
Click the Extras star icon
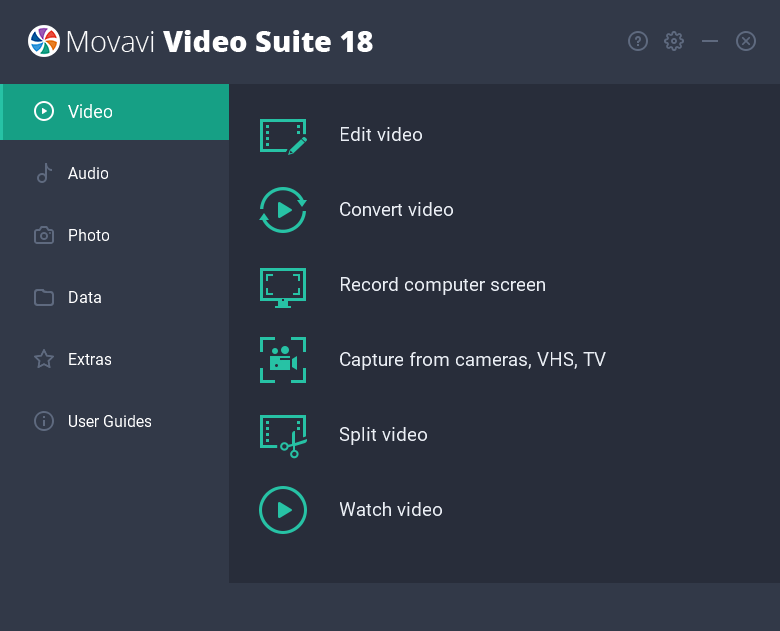point(44,359)
